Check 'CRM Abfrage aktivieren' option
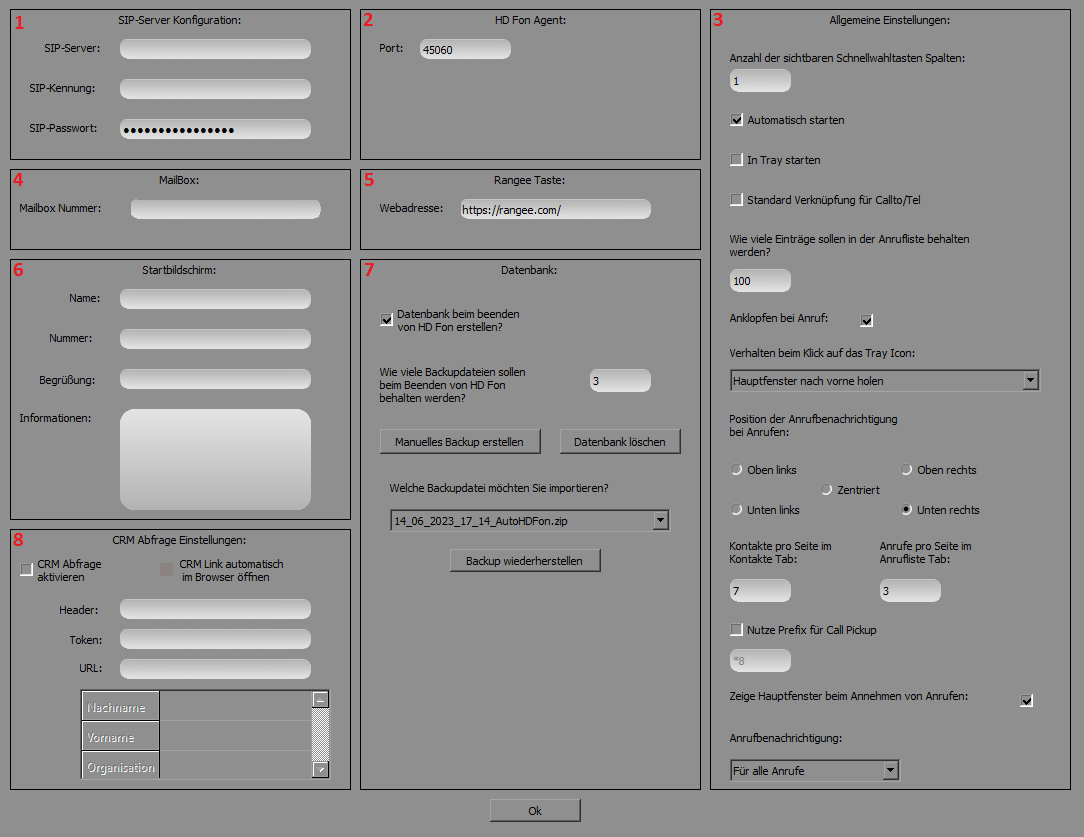The width and height of the screenshot is (1084, 837). coord(27,570)
